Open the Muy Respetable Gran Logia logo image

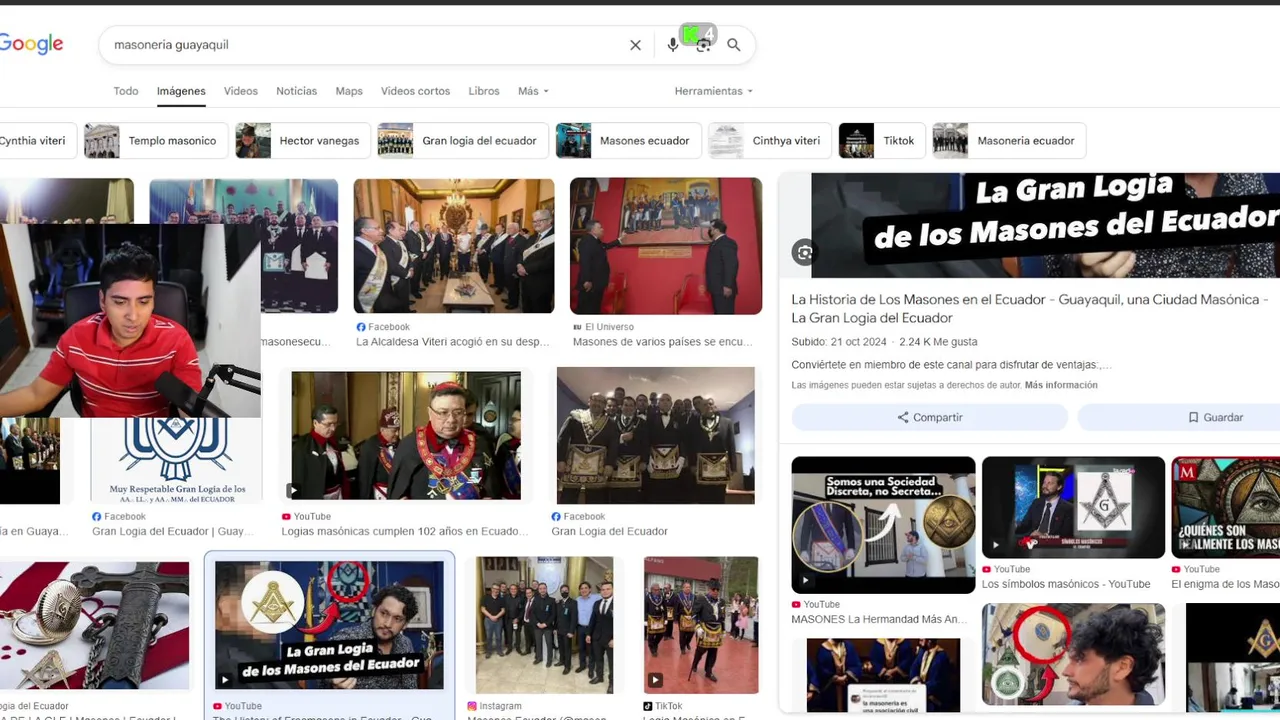coord(176,460)
